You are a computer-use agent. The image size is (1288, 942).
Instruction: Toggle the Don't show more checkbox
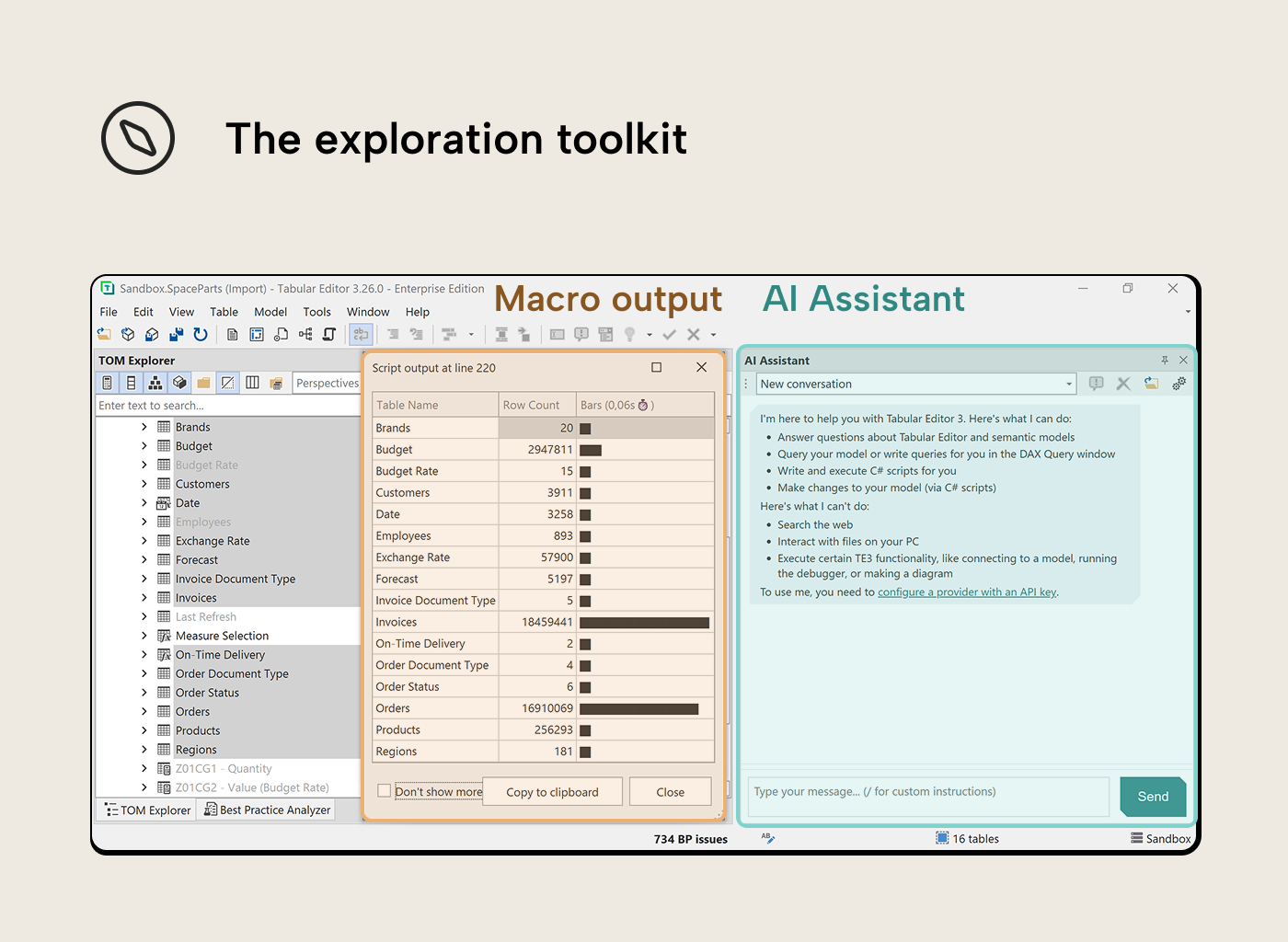pyautogui.click(x=384, y=790)
